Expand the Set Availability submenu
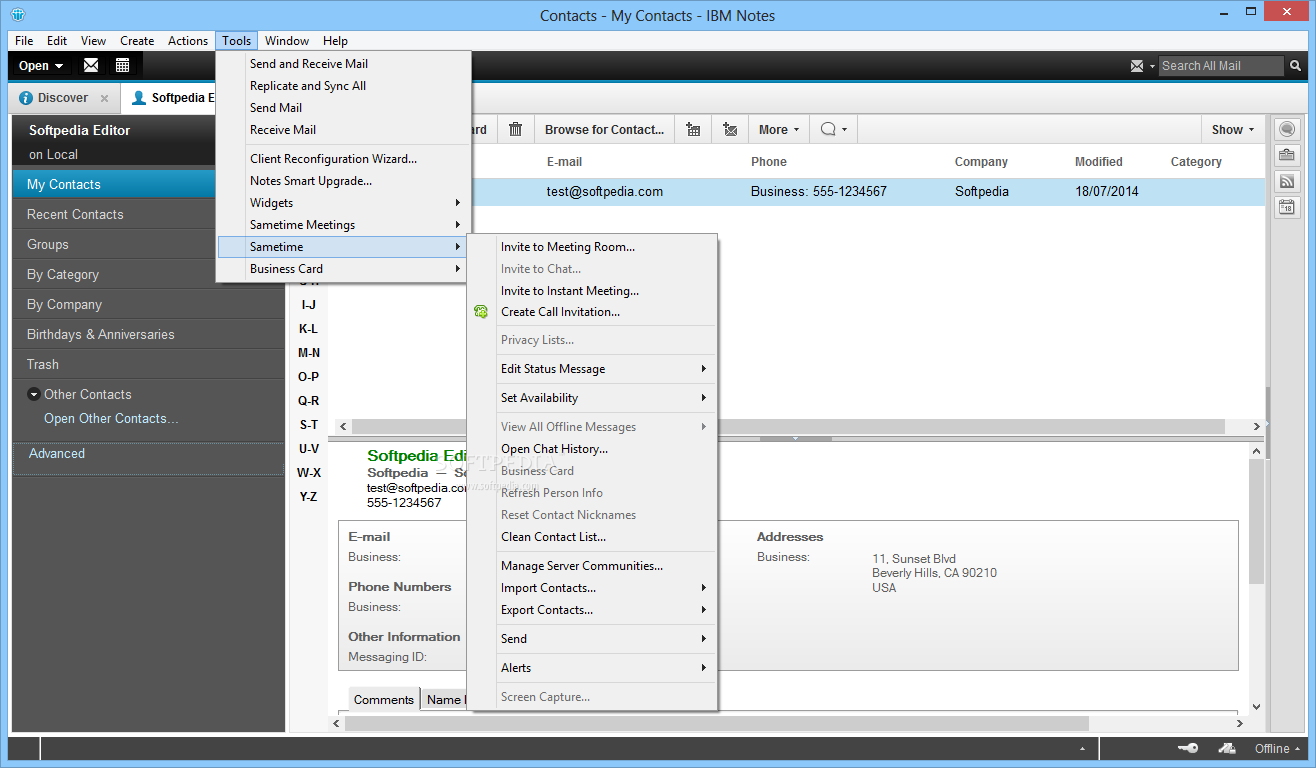1316x768 pixels. click(592, 398)
